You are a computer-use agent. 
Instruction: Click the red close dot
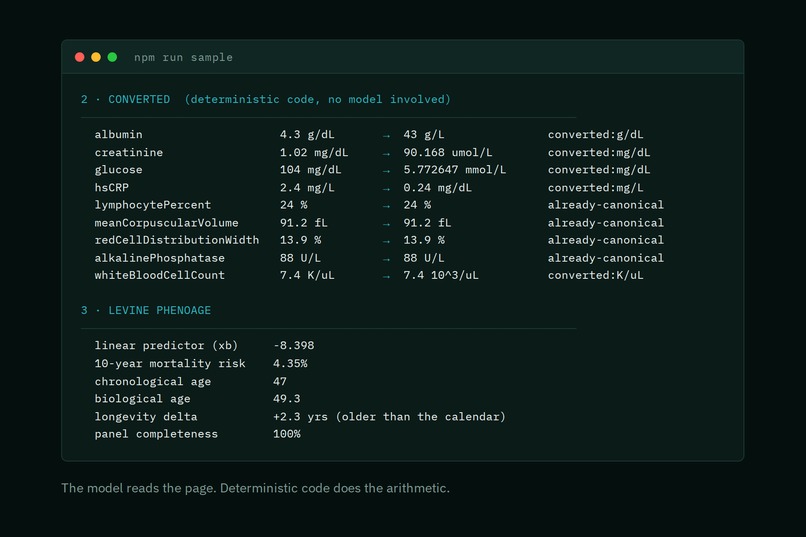pos(80,57)
